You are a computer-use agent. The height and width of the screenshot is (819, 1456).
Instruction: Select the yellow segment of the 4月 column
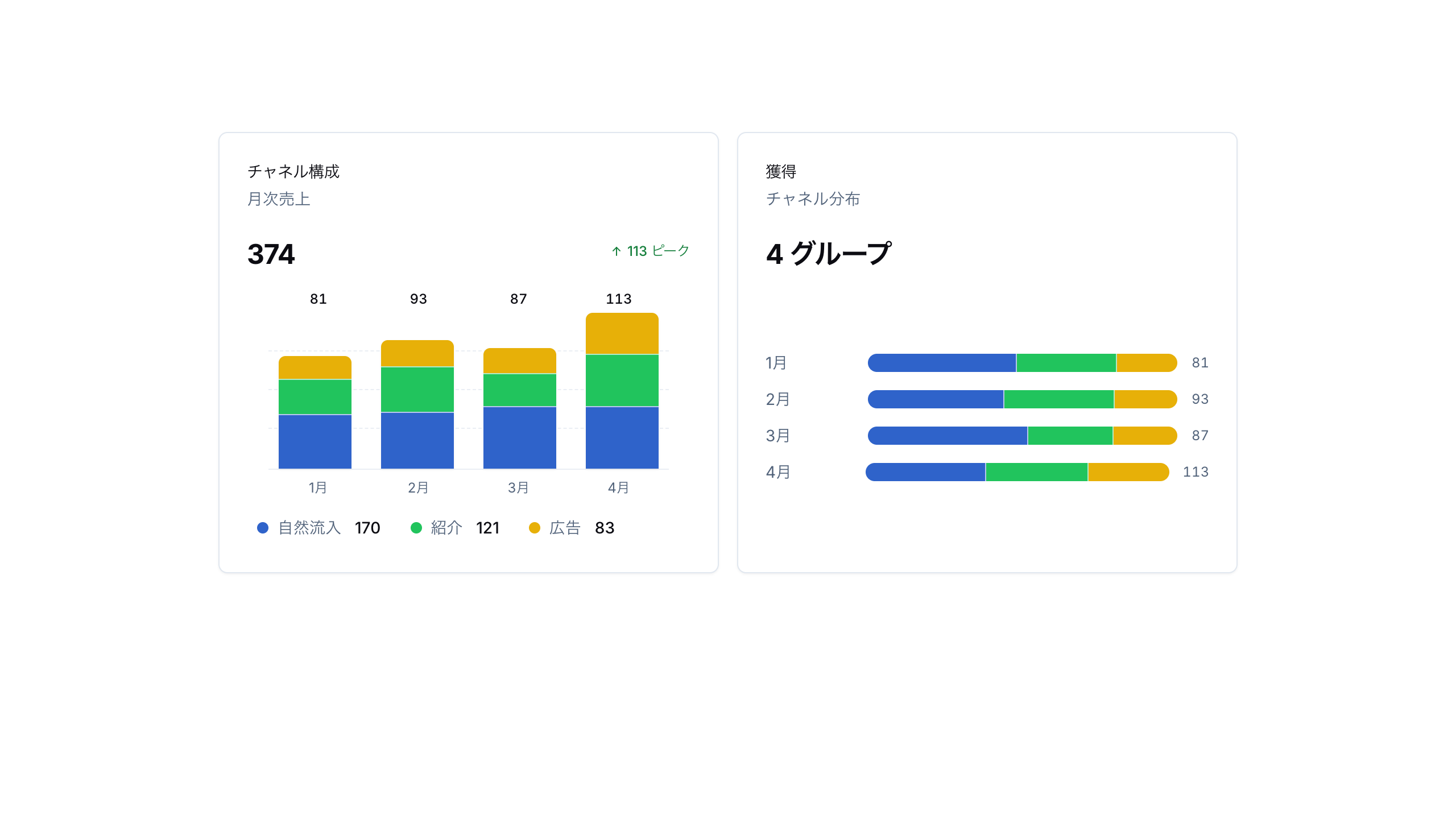click(x=622, y=333)
